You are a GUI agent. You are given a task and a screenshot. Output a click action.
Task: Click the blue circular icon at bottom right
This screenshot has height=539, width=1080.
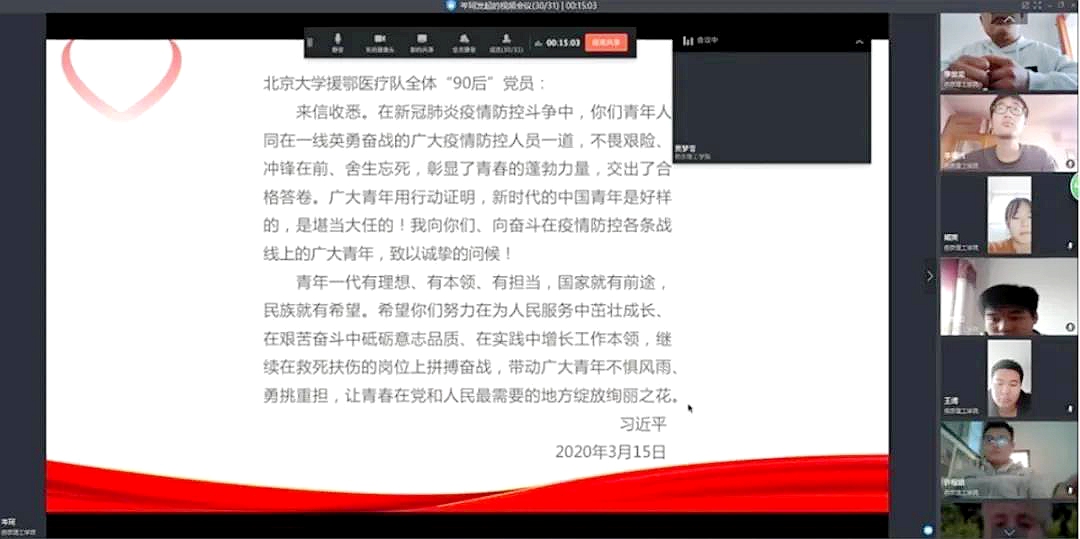(x=929, y=530)
